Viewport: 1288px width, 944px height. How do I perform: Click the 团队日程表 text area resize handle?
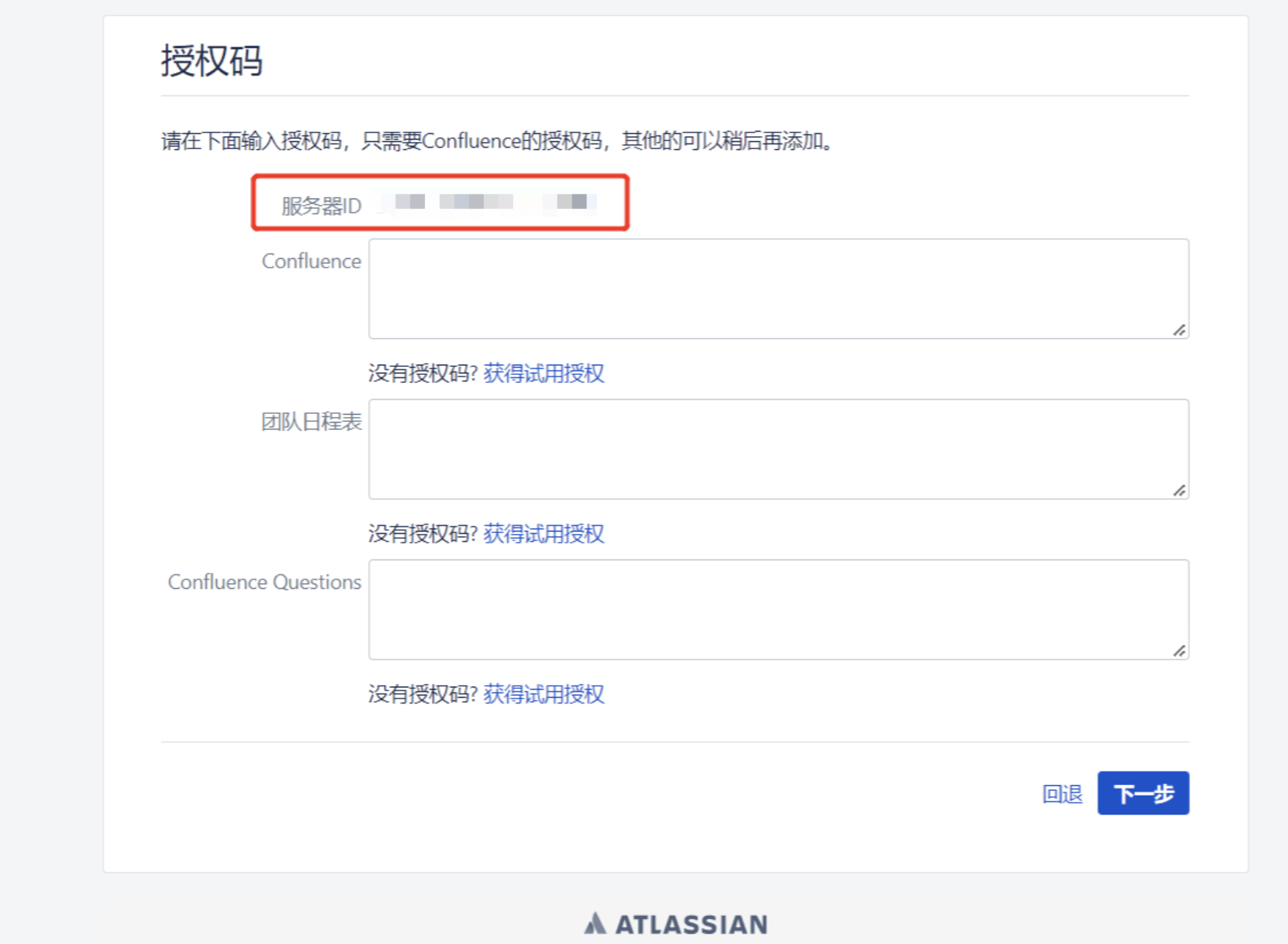point(1179,490)
